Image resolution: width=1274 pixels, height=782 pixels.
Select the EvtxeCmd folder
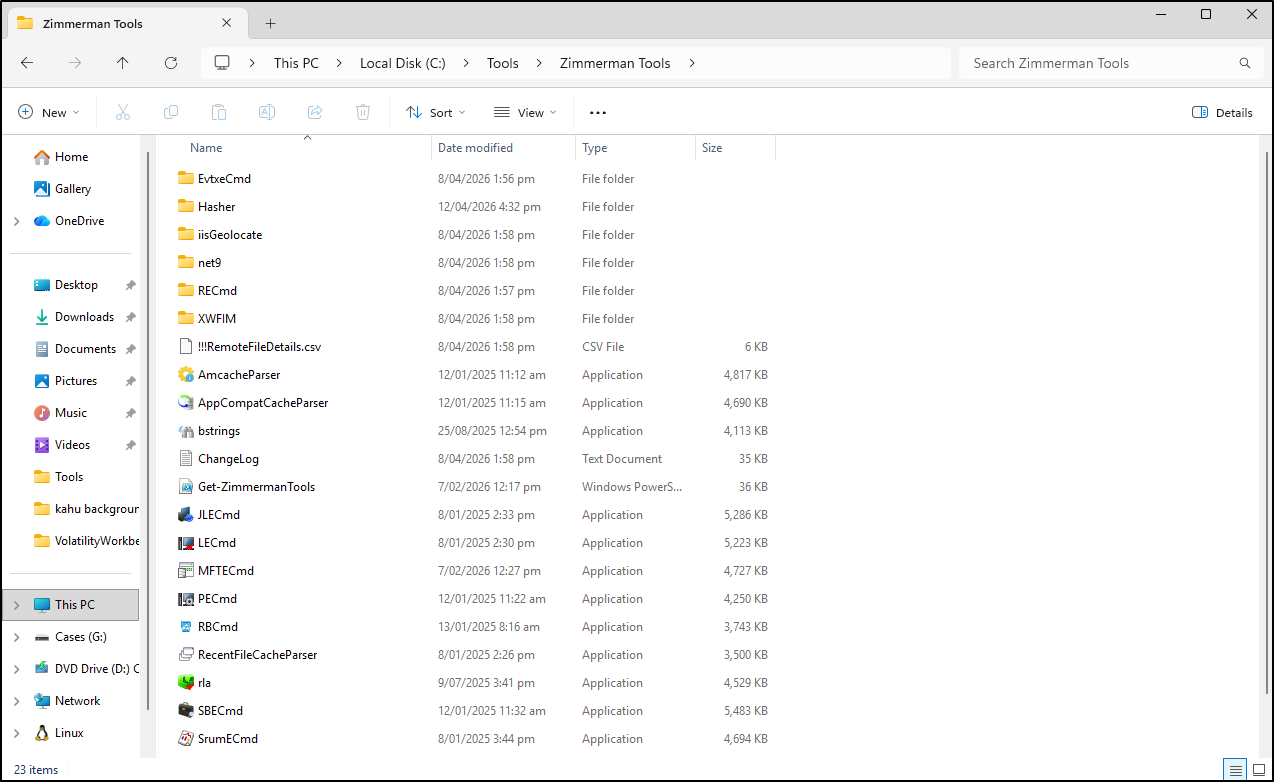pyautogui.click(x=224, y=179)
